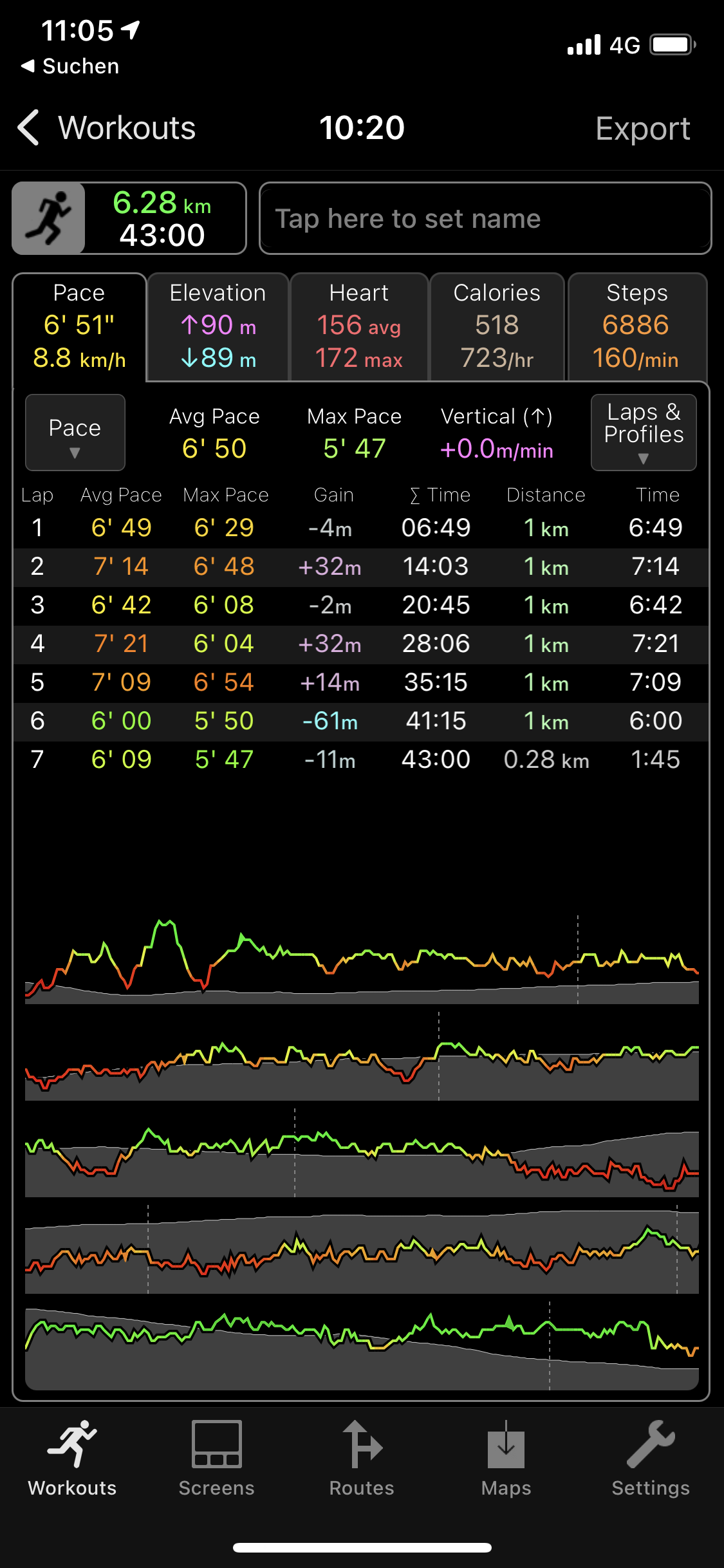The height and width of the screenshot is (1568, 724).
Task: Select lap 2 row in the table
Action: 360,566
